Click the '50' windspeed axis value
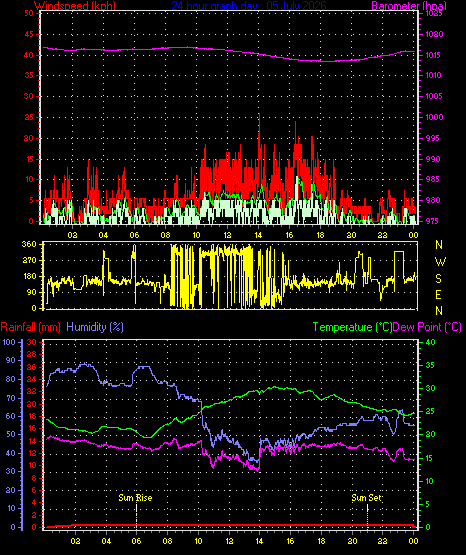Screen dimensions: 466x555 pos(29,13)
